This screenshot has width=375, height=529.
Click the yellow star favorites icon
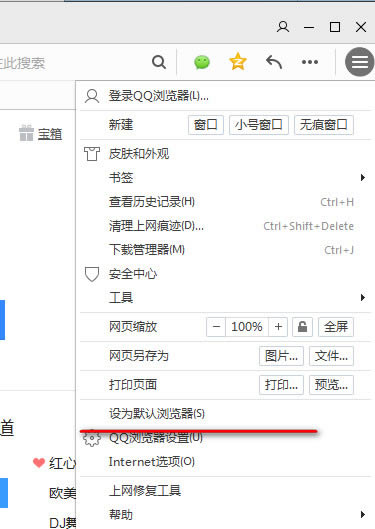tap(238, 62)
